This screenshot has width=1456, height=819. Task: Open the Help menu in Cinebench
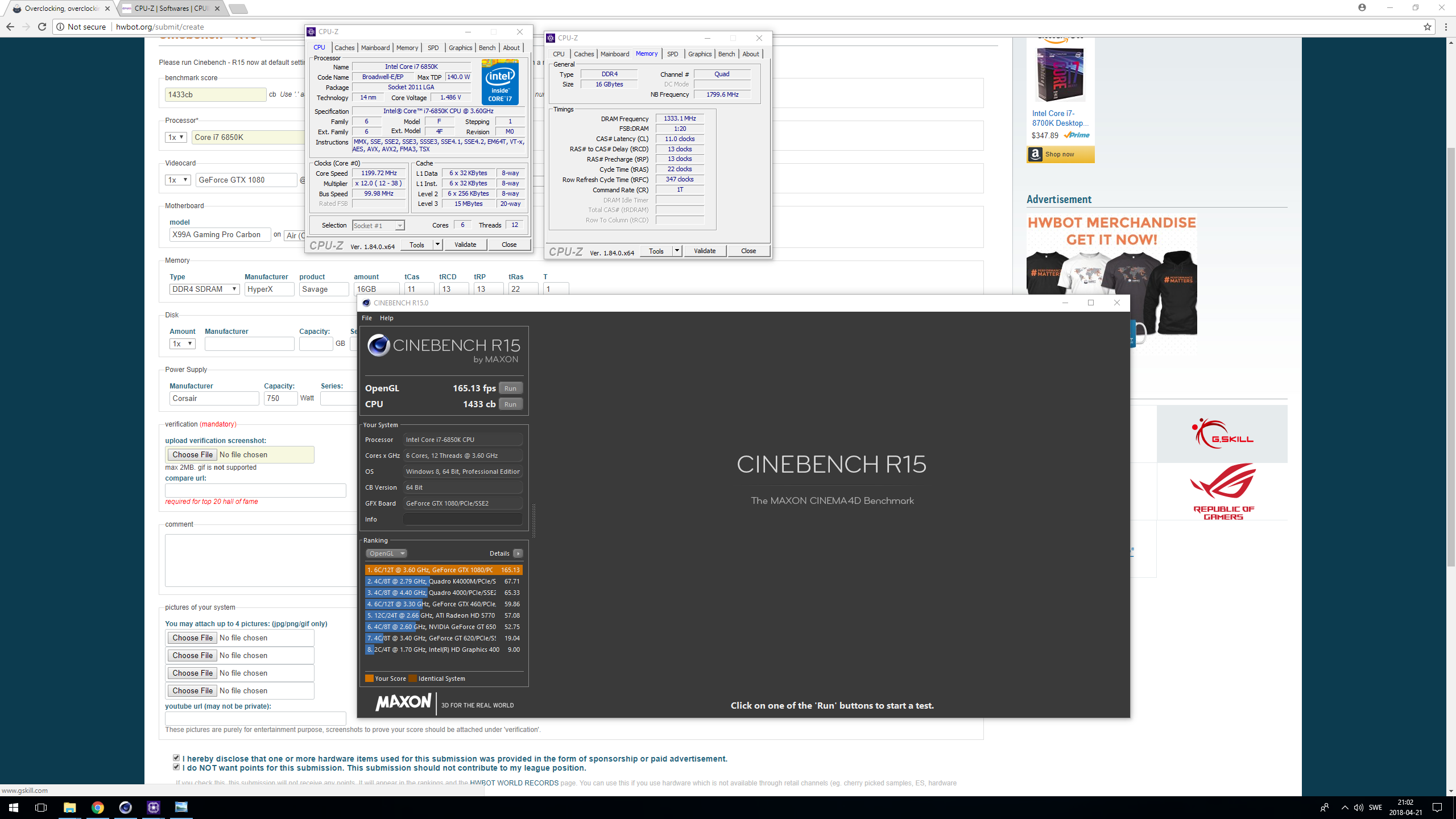tap(387, 318)
